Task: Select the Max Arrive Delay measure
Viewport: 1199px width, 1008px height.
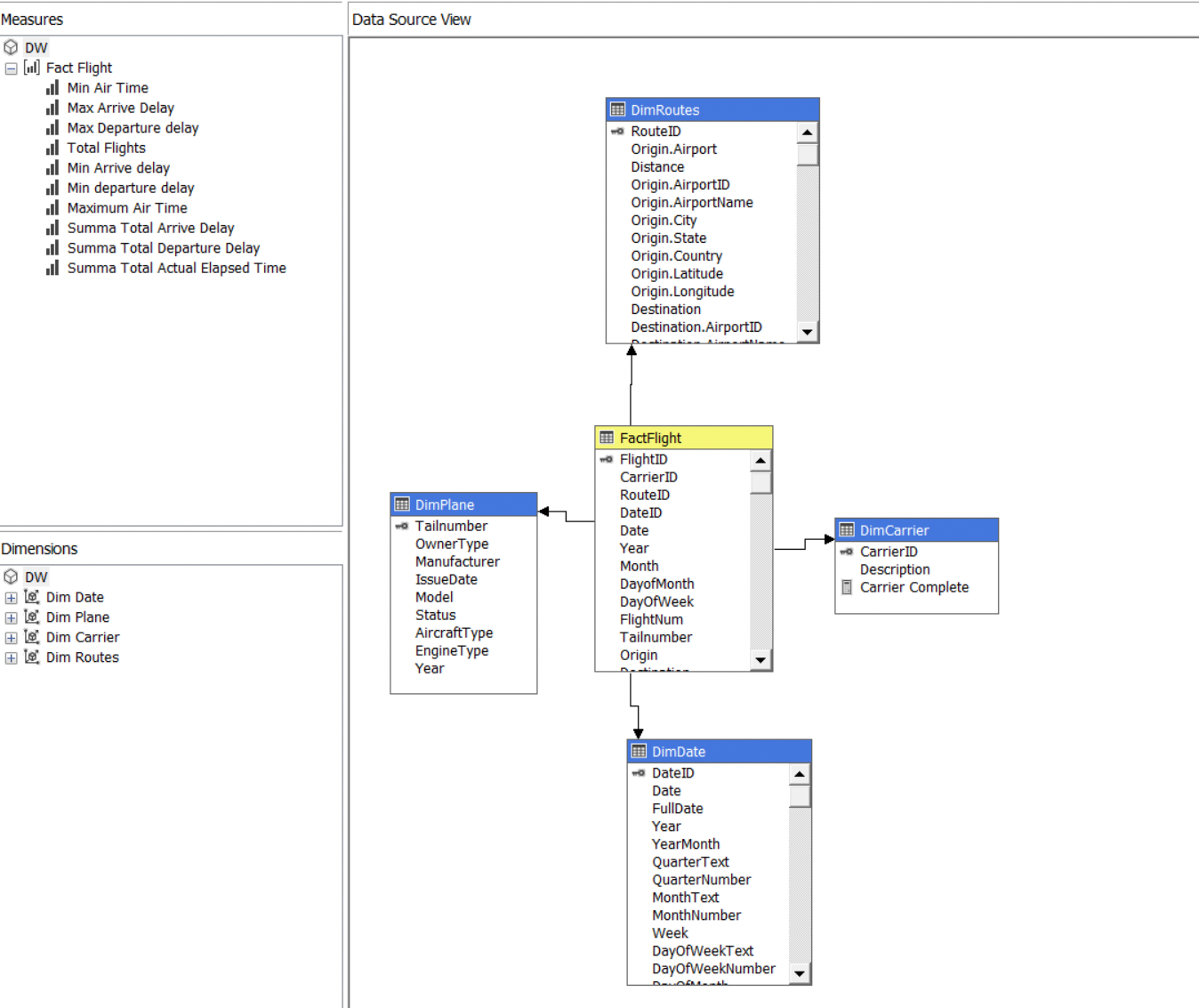Action: click(120, 107)
